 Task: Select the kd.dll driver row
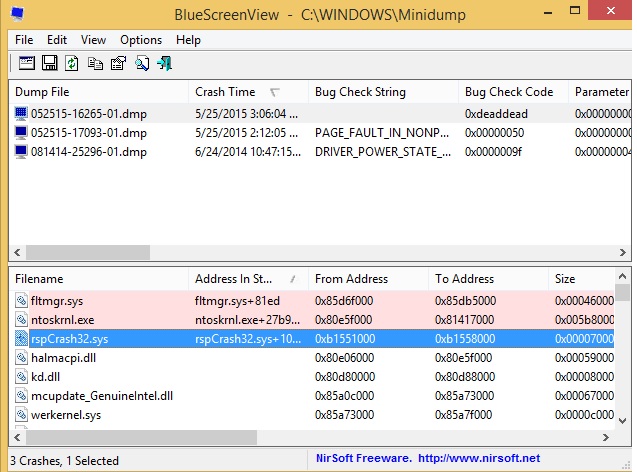click(312, 377)
